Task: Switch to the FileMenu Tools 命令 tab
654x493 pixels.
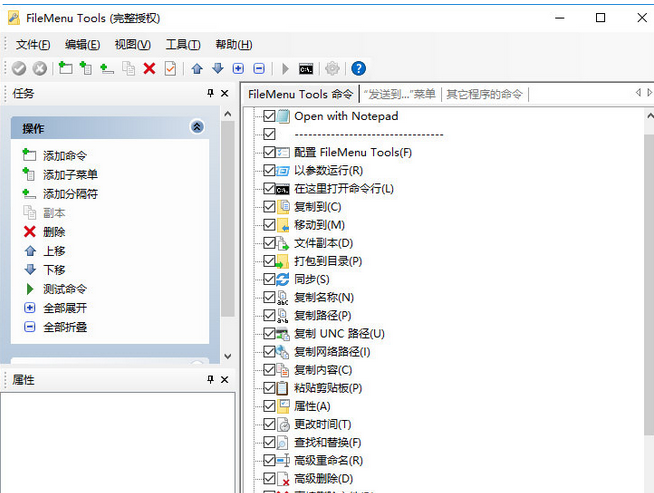Action: click(300, 94)
